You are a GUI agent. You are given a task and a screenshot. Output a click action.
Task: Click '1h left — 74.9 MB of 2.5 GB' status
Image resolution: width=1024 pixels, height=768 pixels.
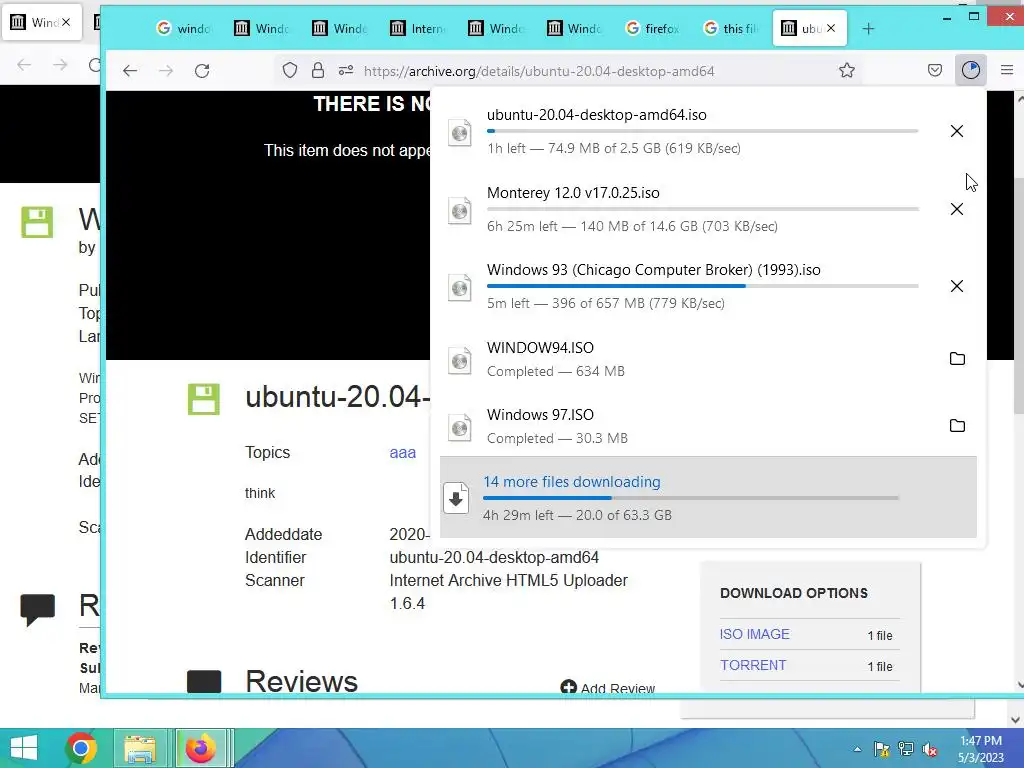point(614,148)
